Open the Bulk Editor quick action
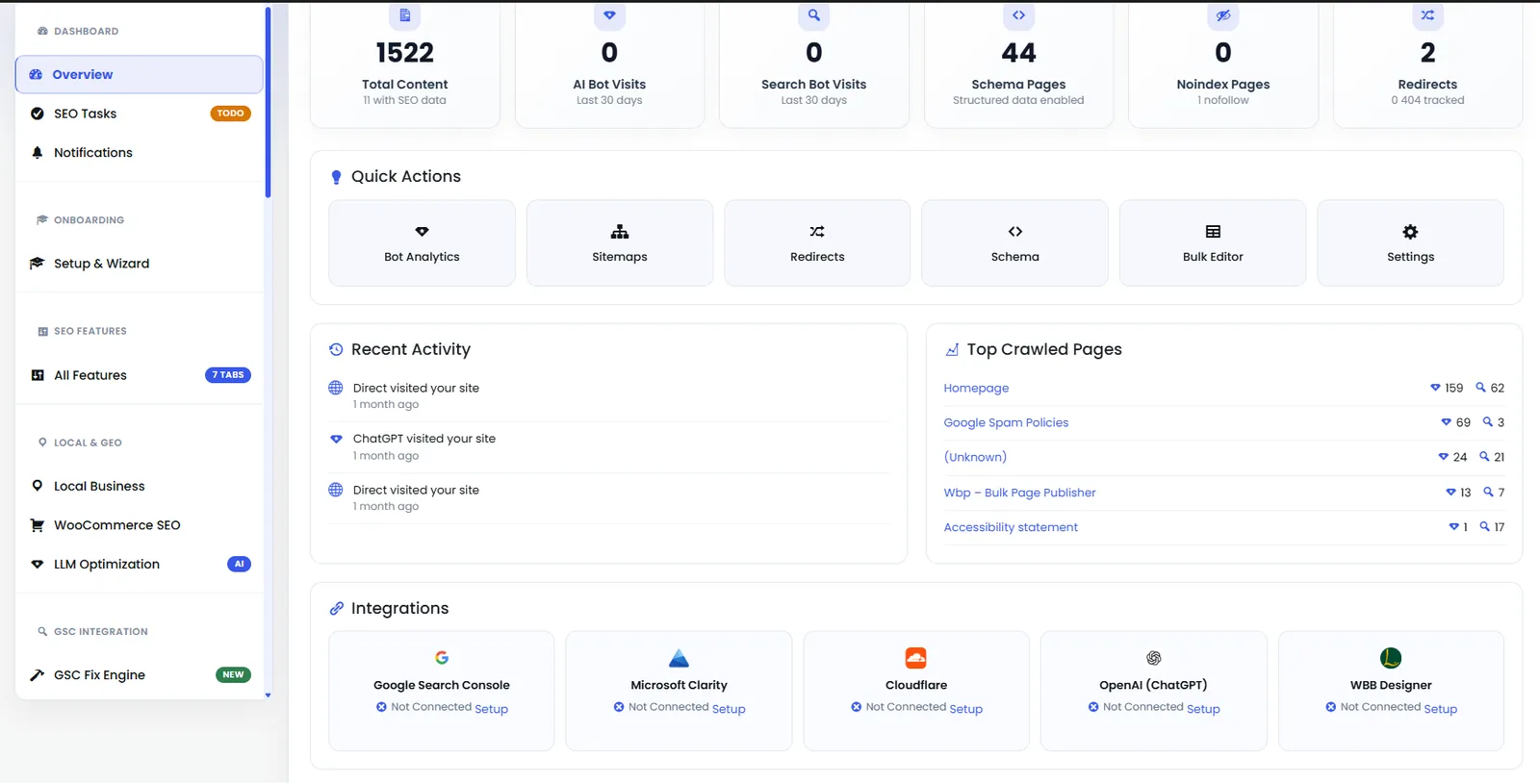The height and width of the screenshot is (784, 1540). click(1213, 242)
